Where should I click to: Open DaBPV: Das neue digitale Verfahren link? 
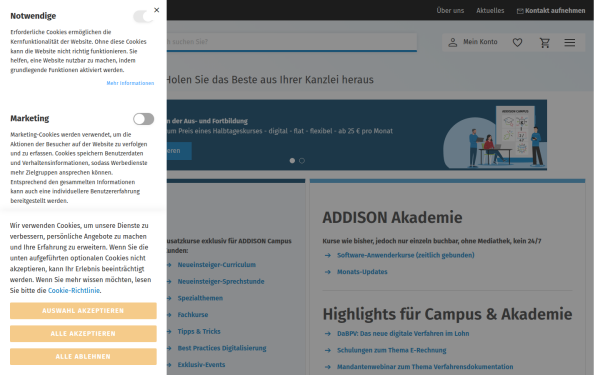(403, 334)
